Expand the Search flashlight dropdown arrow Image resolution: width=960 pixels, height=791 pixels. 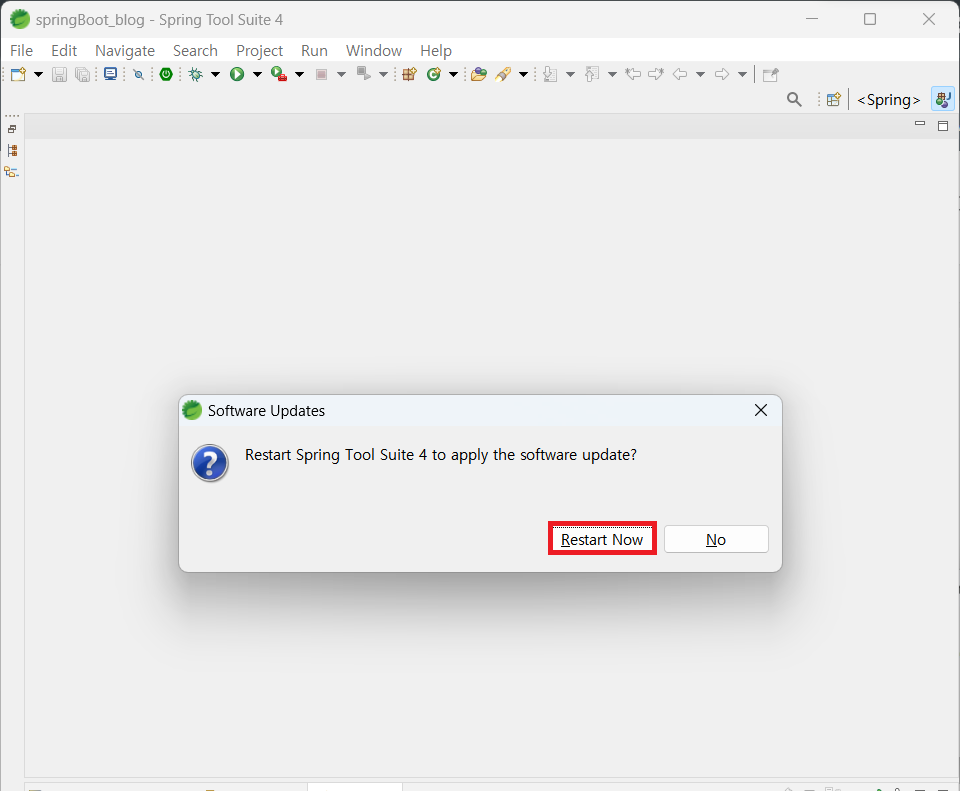[x=523, y=75]
